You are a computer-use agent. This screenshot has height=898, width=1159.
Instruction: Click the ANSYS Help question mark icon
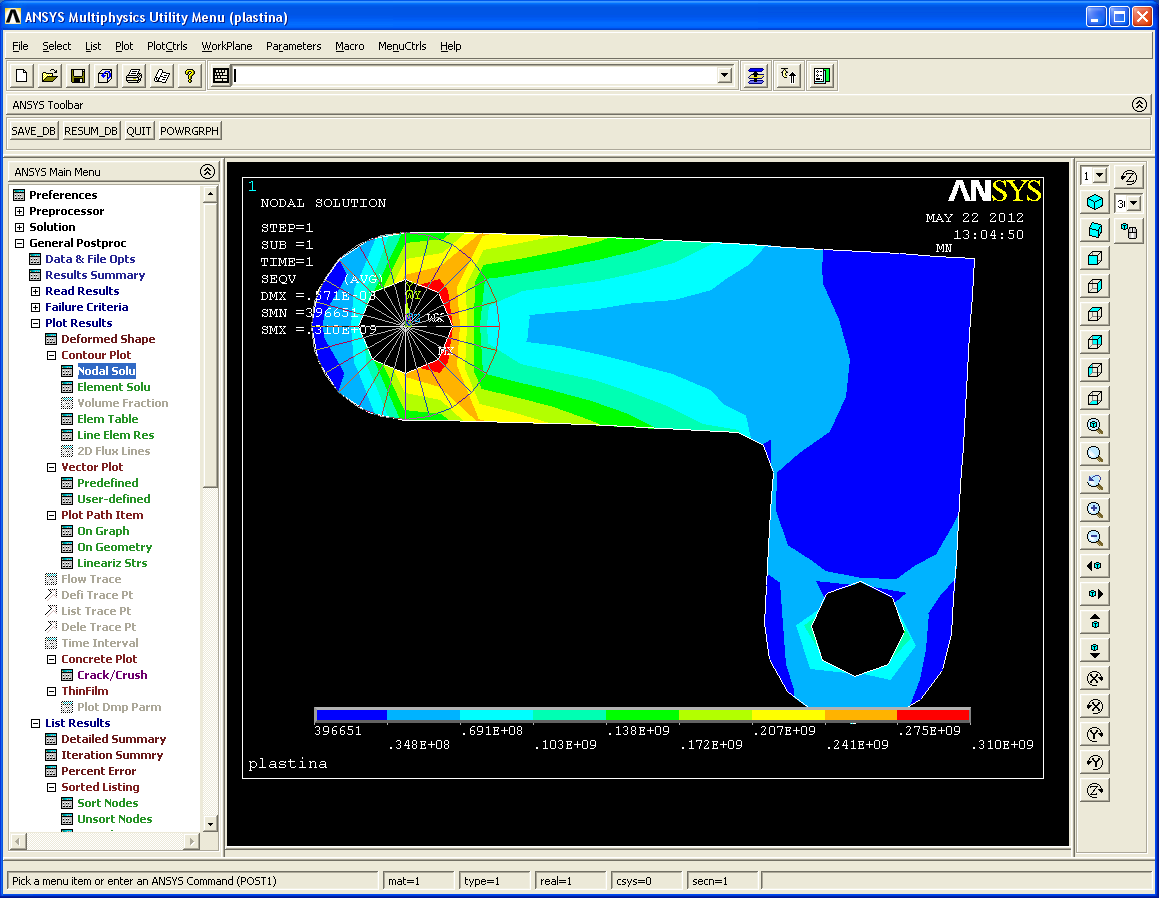190,75
